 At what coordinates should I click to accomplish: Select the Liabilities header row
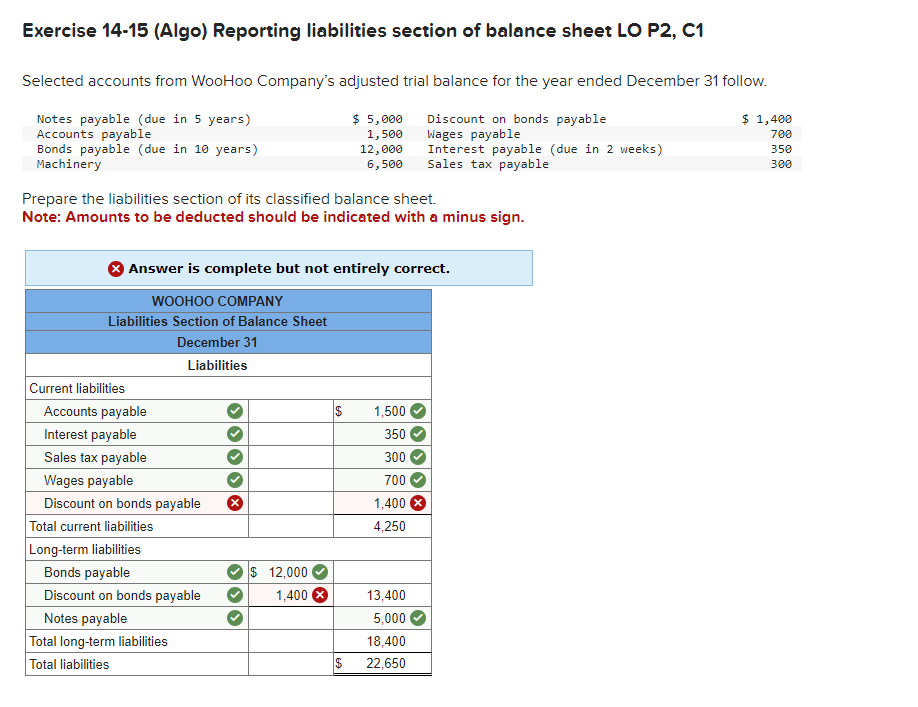pos(217,365)
